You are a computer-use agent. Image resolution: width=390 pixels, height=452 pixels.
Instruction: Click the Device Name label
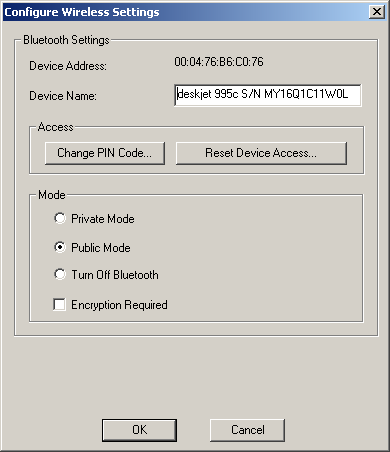[63, 96]
